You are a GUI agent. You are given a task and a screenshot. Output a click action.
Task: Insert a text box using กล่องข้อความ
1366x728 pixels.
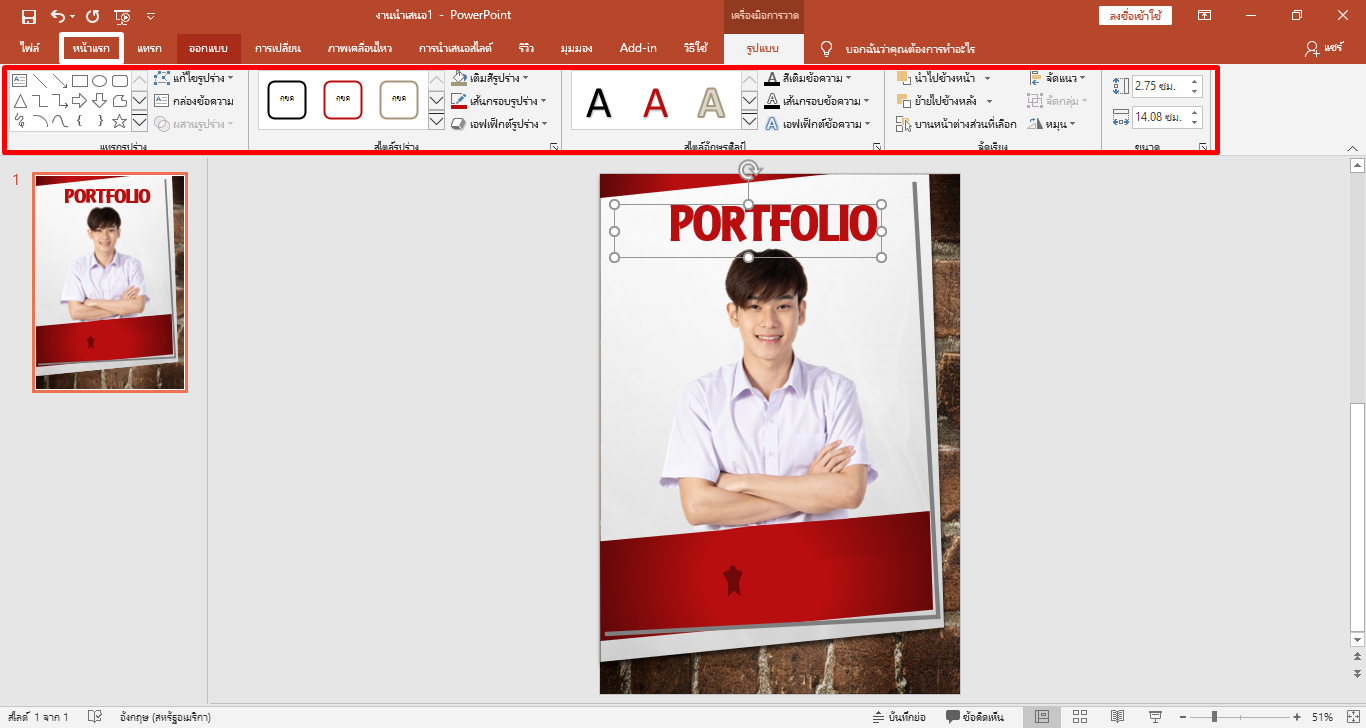pos(194,101)
